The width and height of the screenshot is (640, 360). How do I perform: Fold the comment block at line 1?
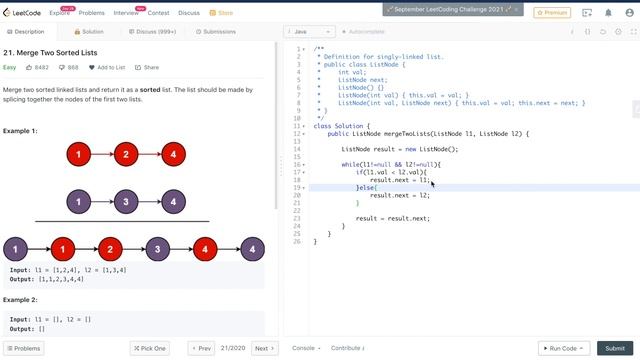[x=304, y=49]
